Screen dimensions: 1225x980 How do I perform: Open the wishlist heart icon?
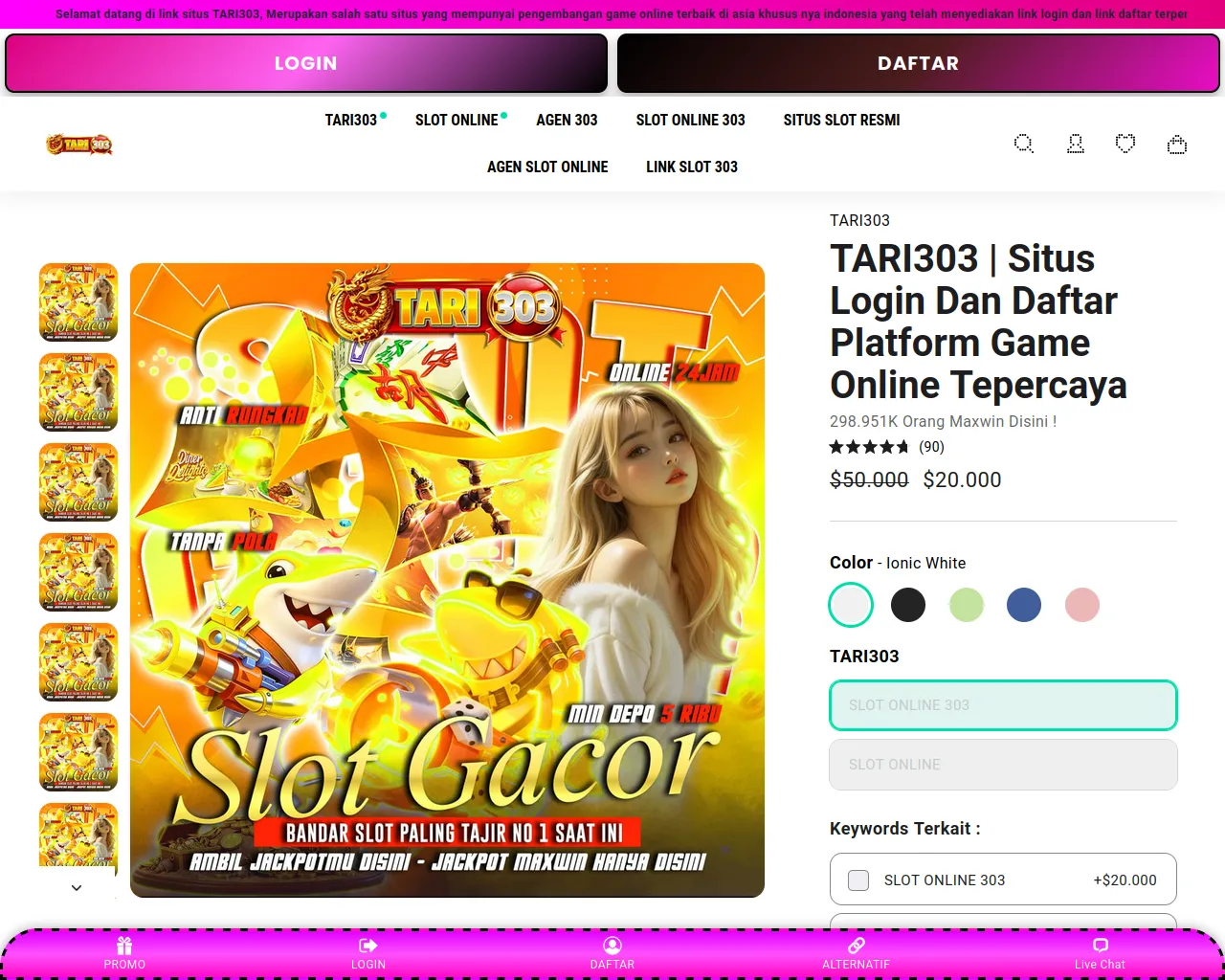[x=1125, y=144]
